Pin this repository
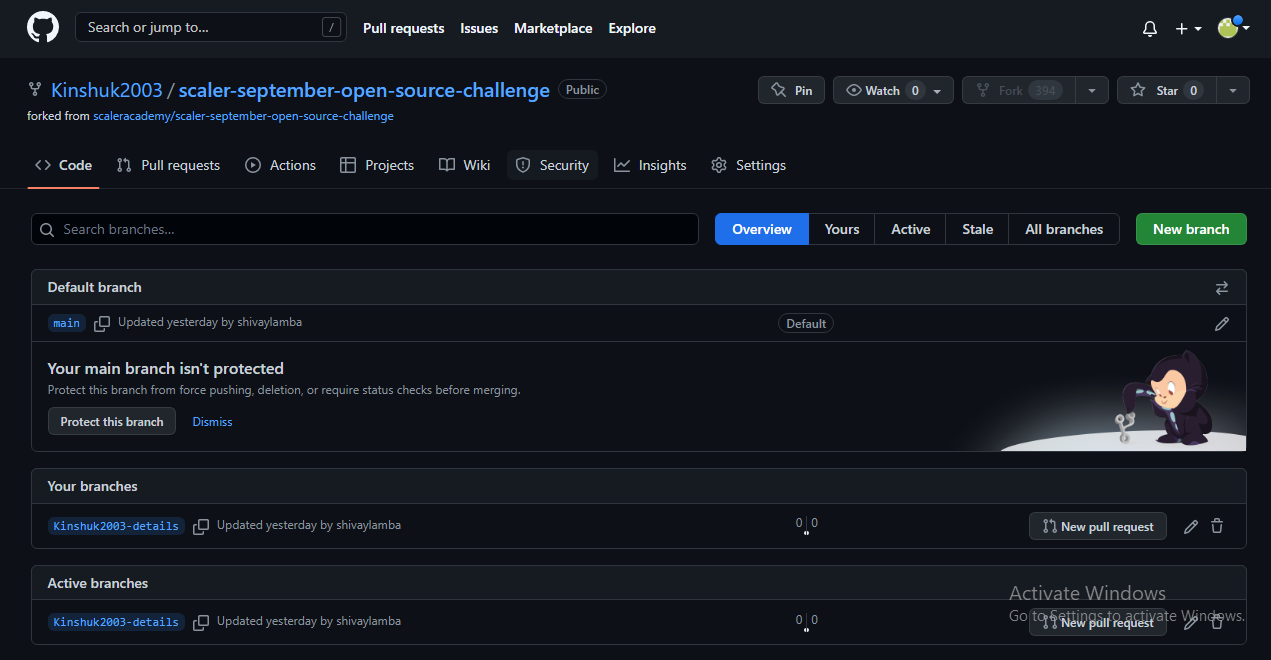This screenshot has width=1271, height=660. 791,90
